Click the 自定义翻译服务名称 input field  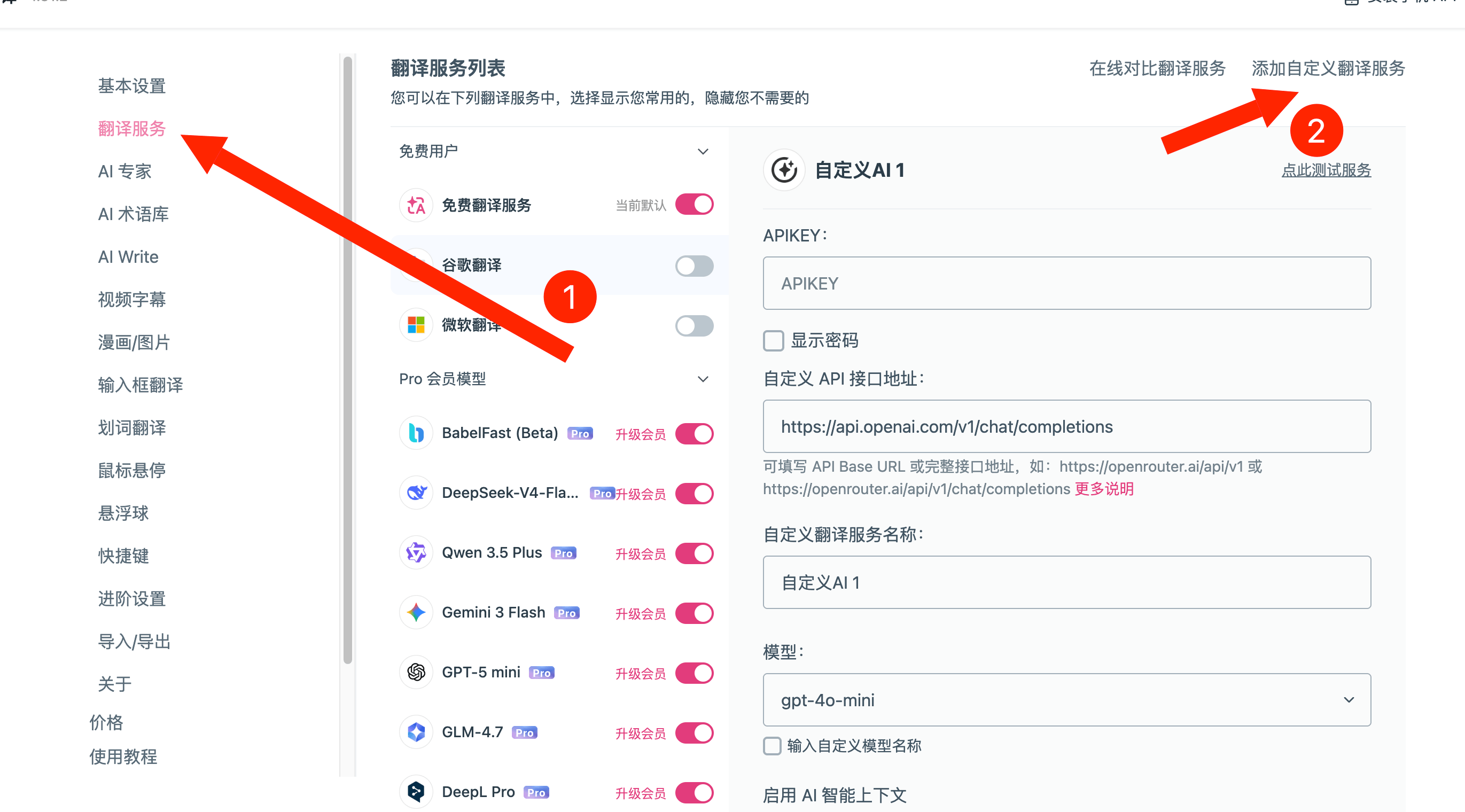coord(1066,582)
